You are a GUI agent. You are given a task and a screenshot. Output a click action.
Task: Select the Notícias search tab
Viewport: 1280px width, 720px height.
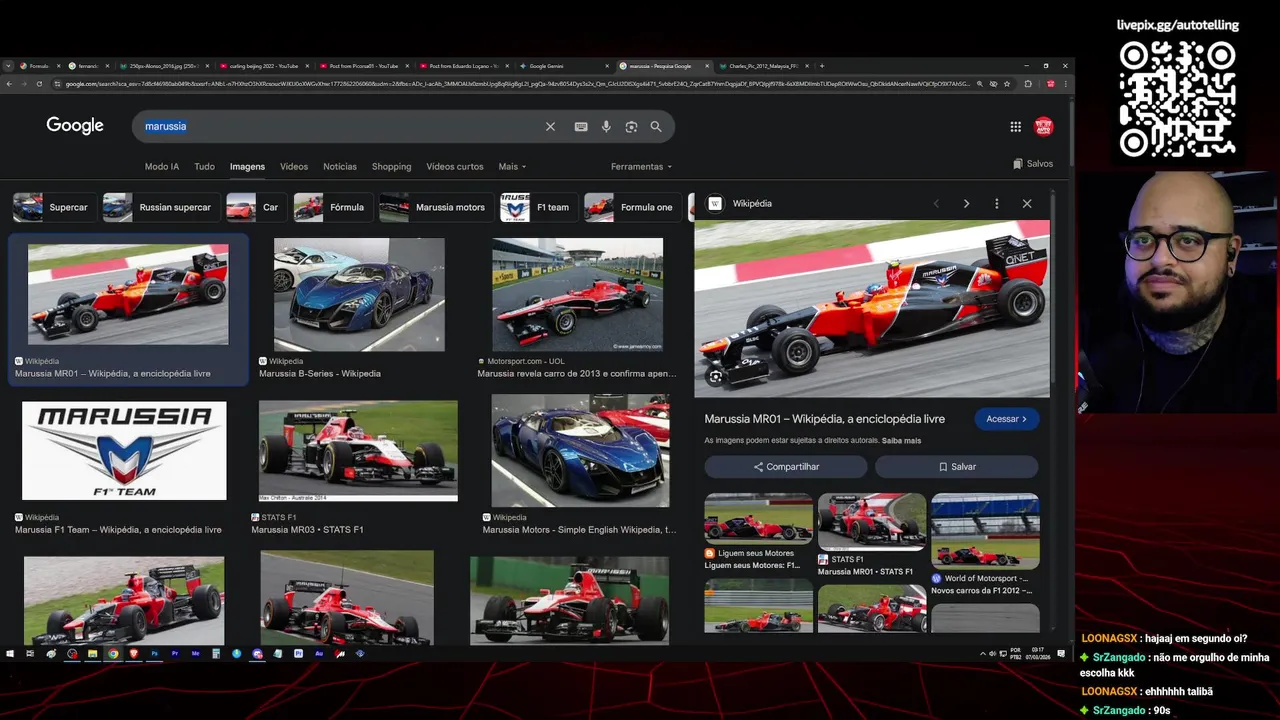click(340, 167)
